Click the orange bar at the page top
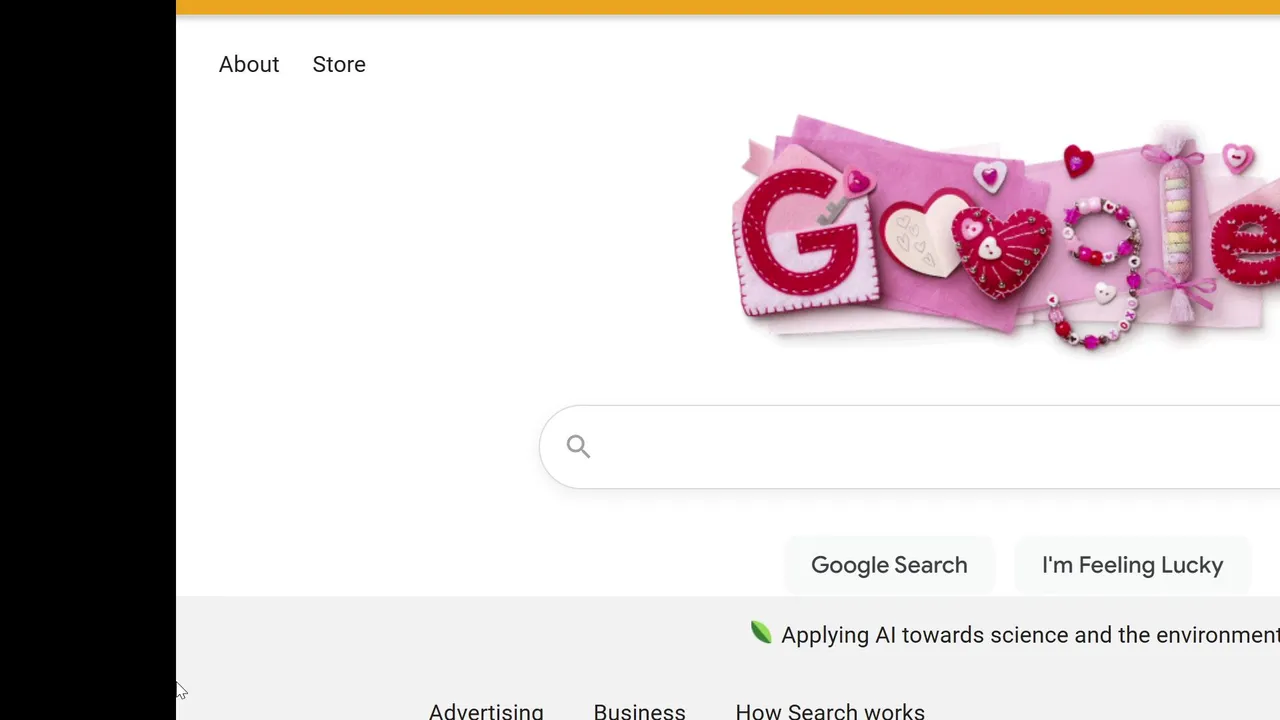This screenshot has width=1280, height=720. click(x=728, y=7)
